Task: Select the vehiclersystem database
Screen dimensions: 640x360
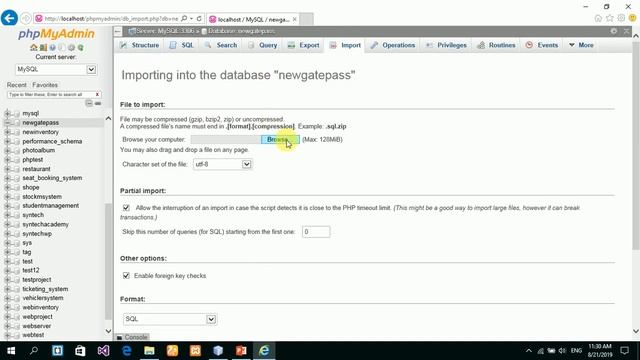Action: click(x=43, y=298)
